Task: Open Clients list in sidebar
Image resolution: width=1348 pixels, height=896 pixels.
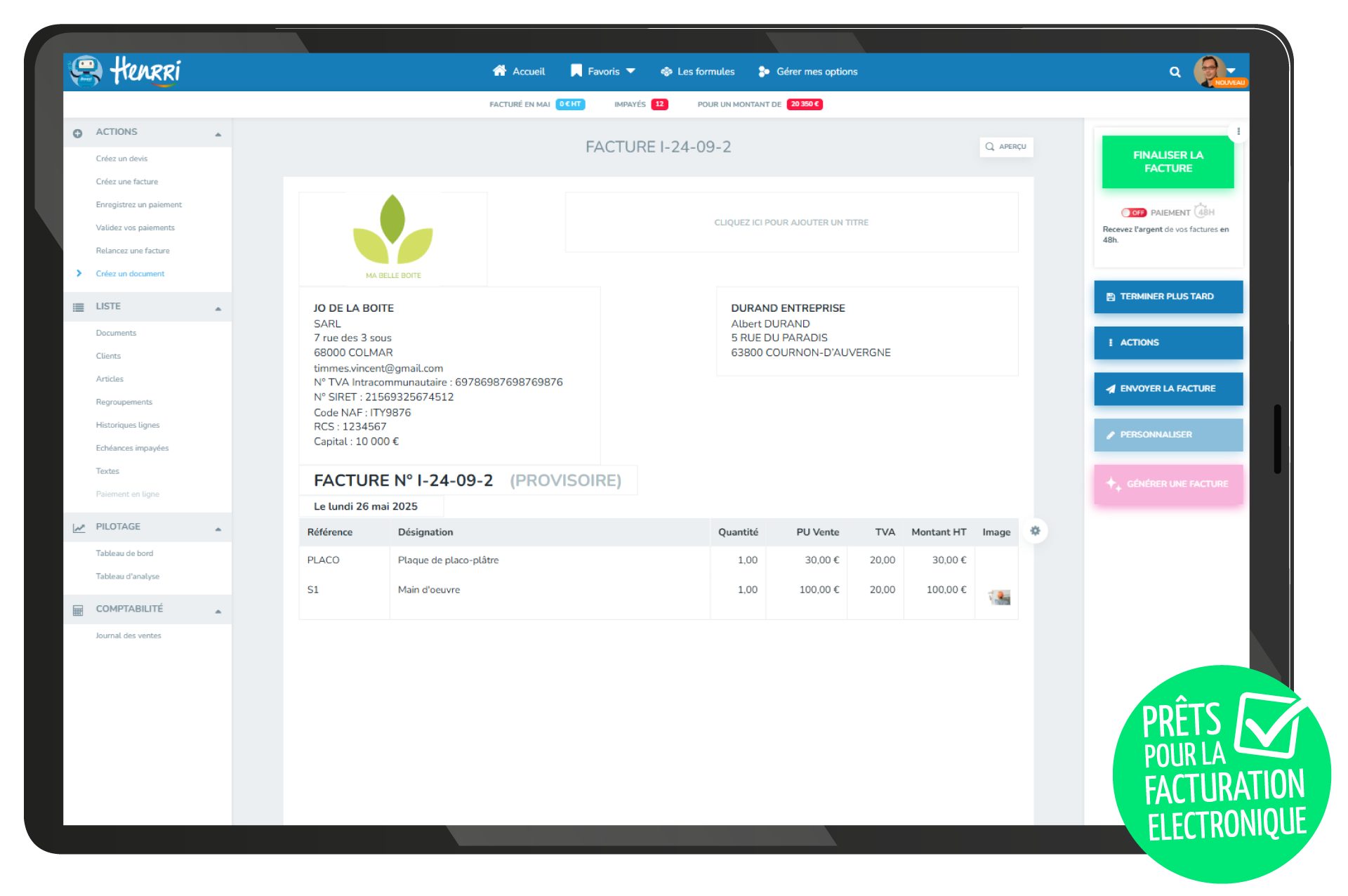Action: [x=108, y=356]
